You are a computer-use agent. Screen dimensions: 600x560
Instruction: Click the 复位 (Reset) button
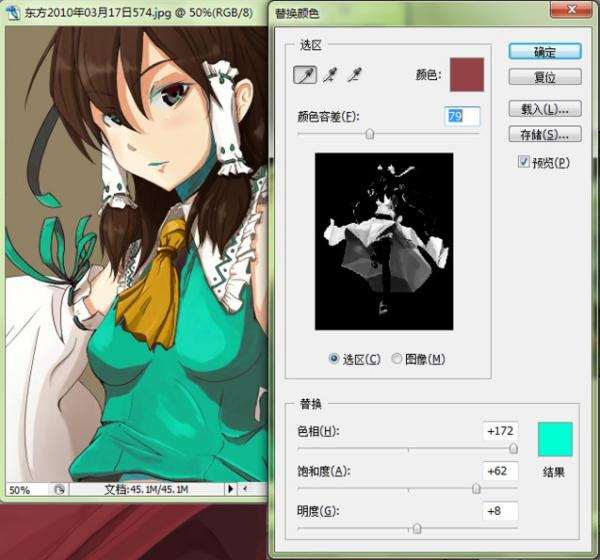tap(545, 77)
